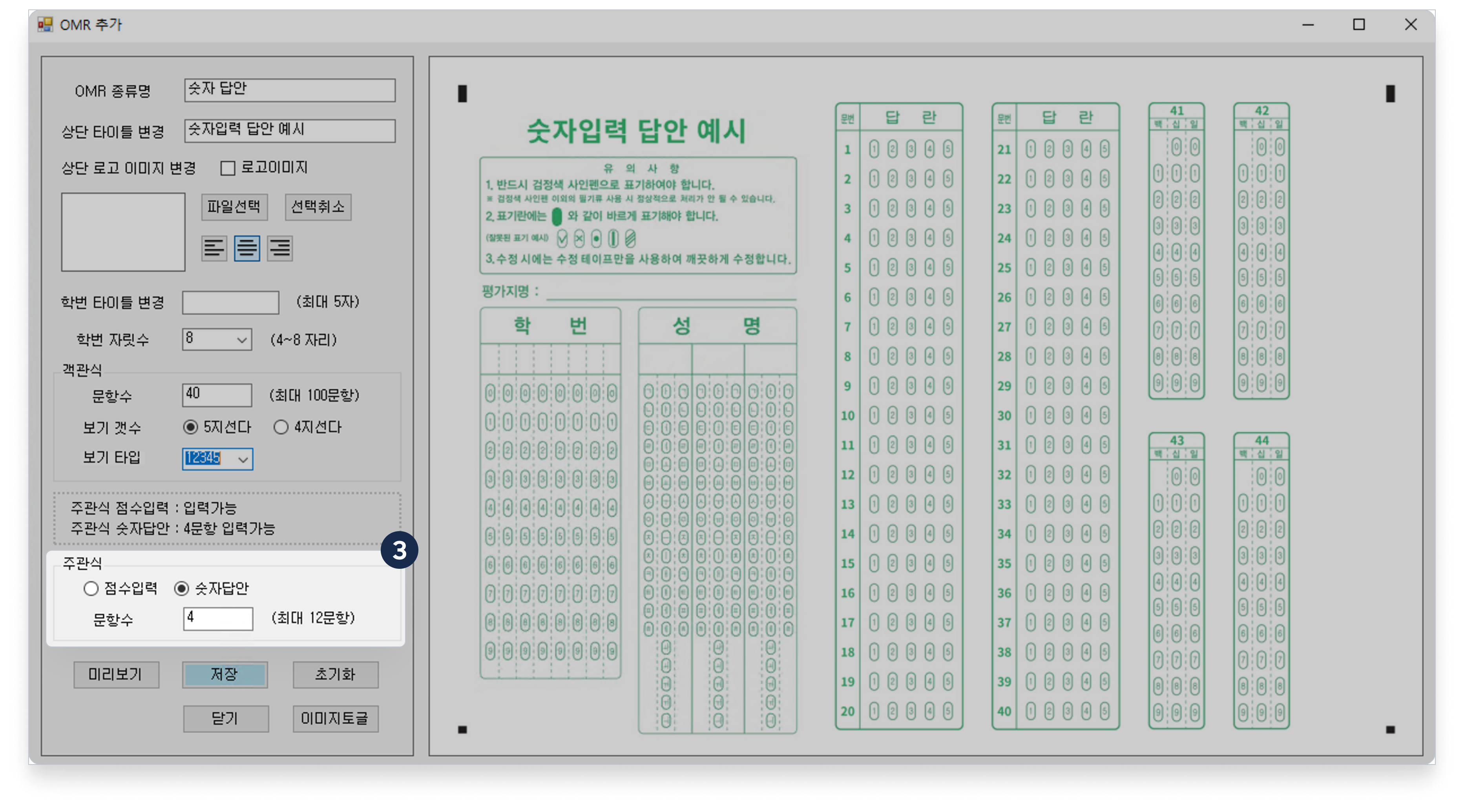This screenshot has height=812, width=1464.
Task: Select the center align logo icon
Action: click(246, 248)
